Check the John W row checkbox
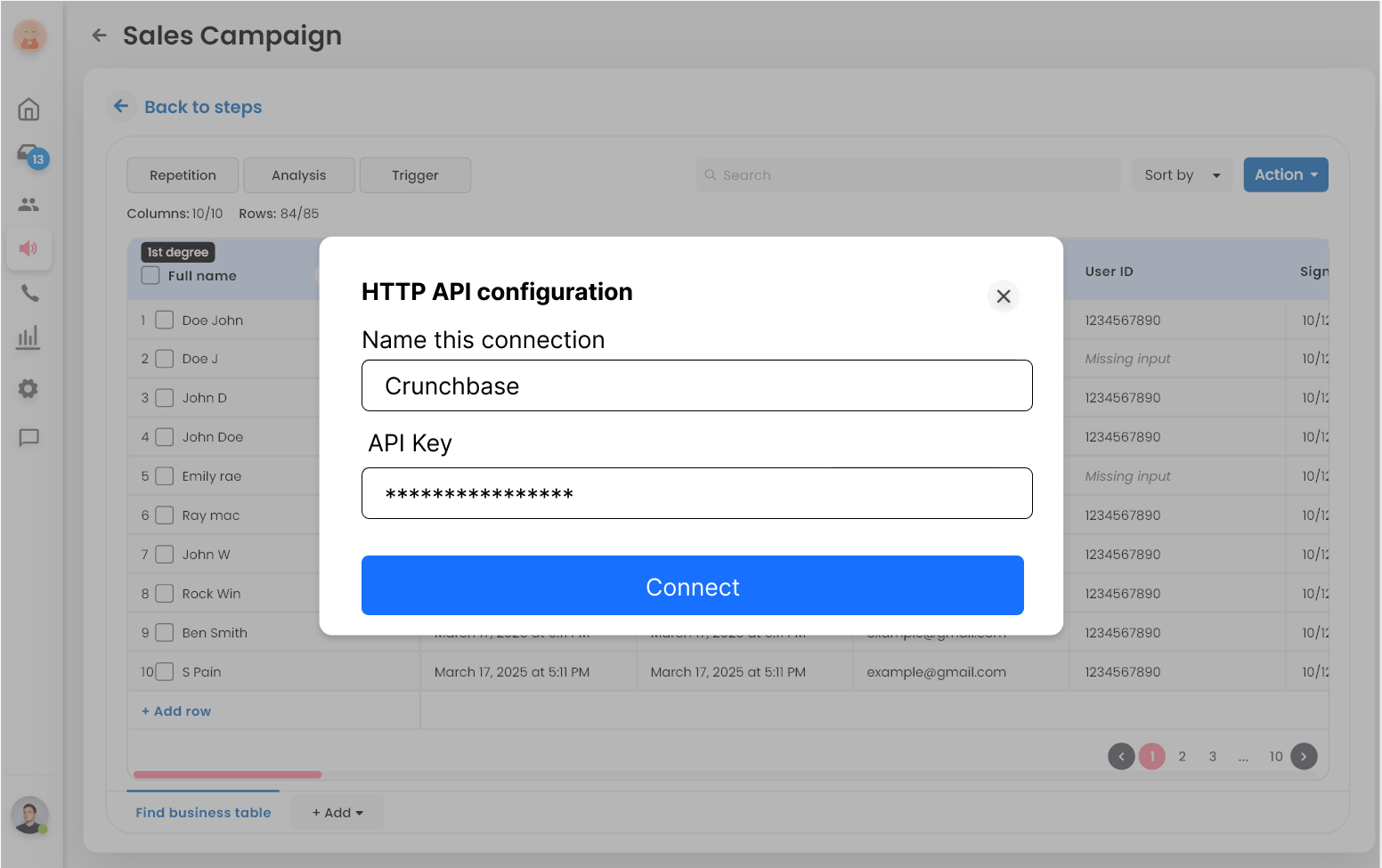Screen dimensions: 1382x868 (x=165, y=555)
